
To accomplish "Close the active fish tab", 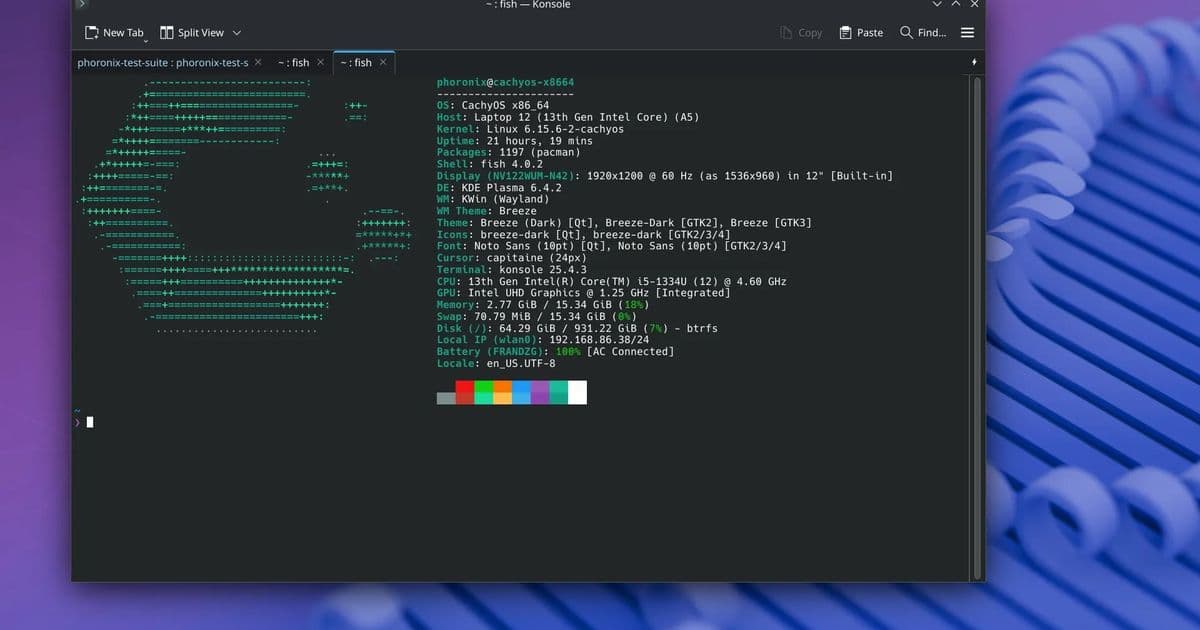I will 382,62.
